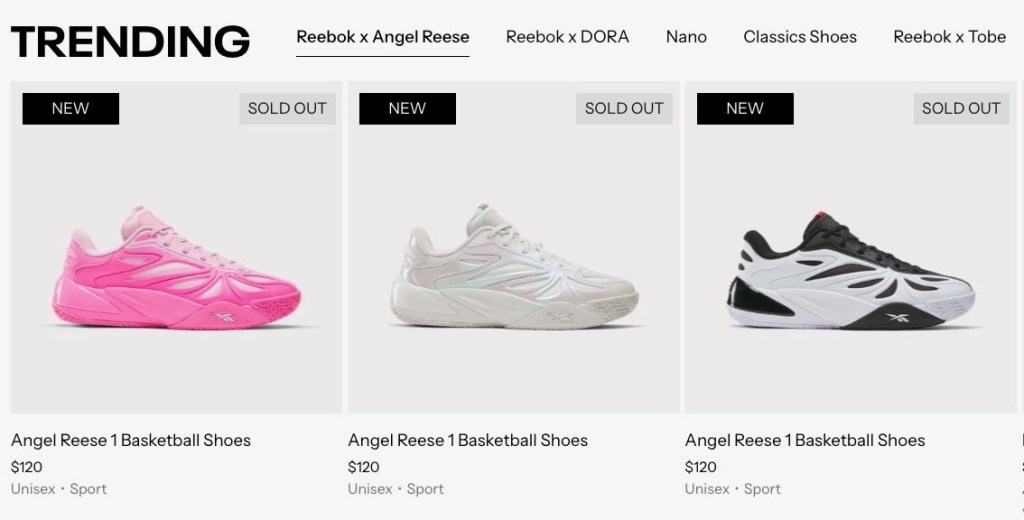Open the Nano trending tab
The image size is (1024, 520).
pyautogui.click(x=686, y=37)
